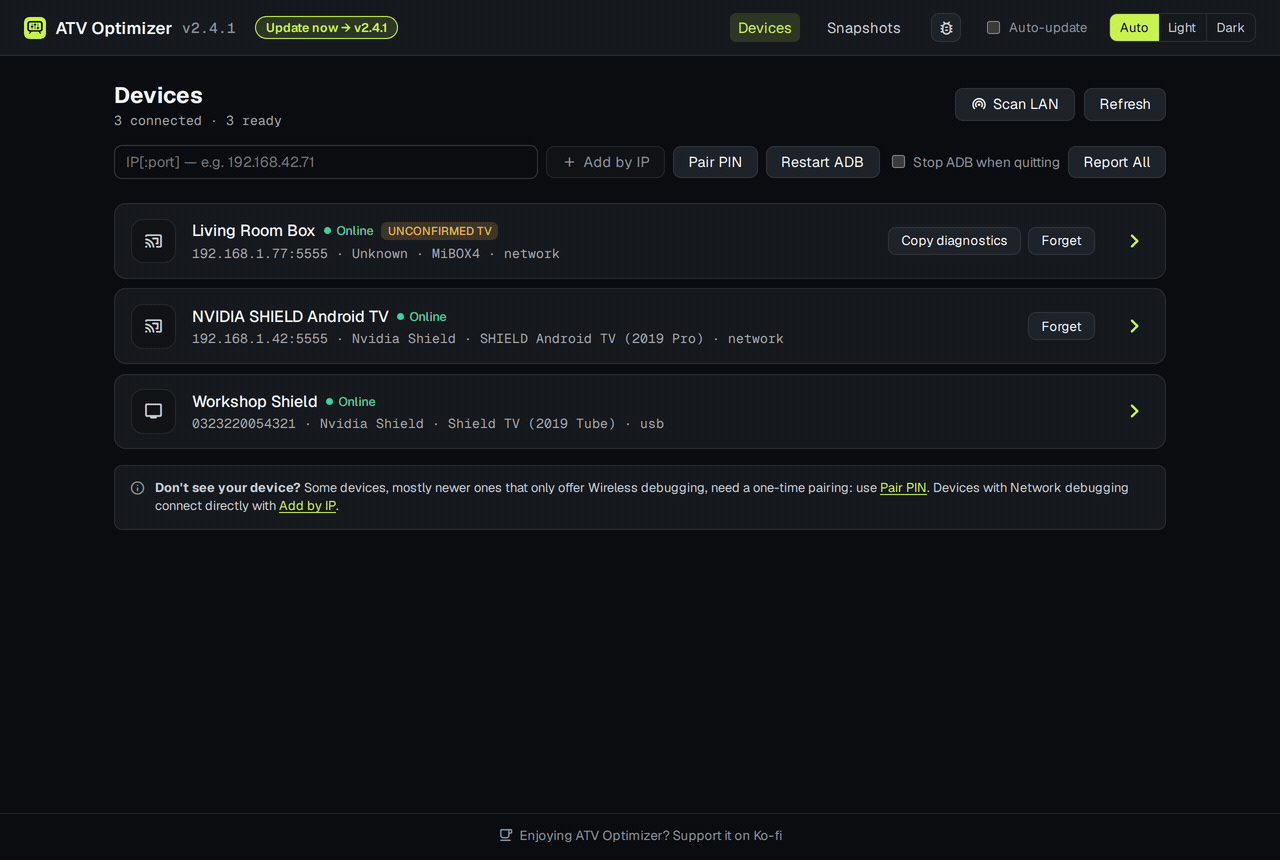
Task: Click the Report All button
Action: pyautogui.click(x=1117, y=162)
